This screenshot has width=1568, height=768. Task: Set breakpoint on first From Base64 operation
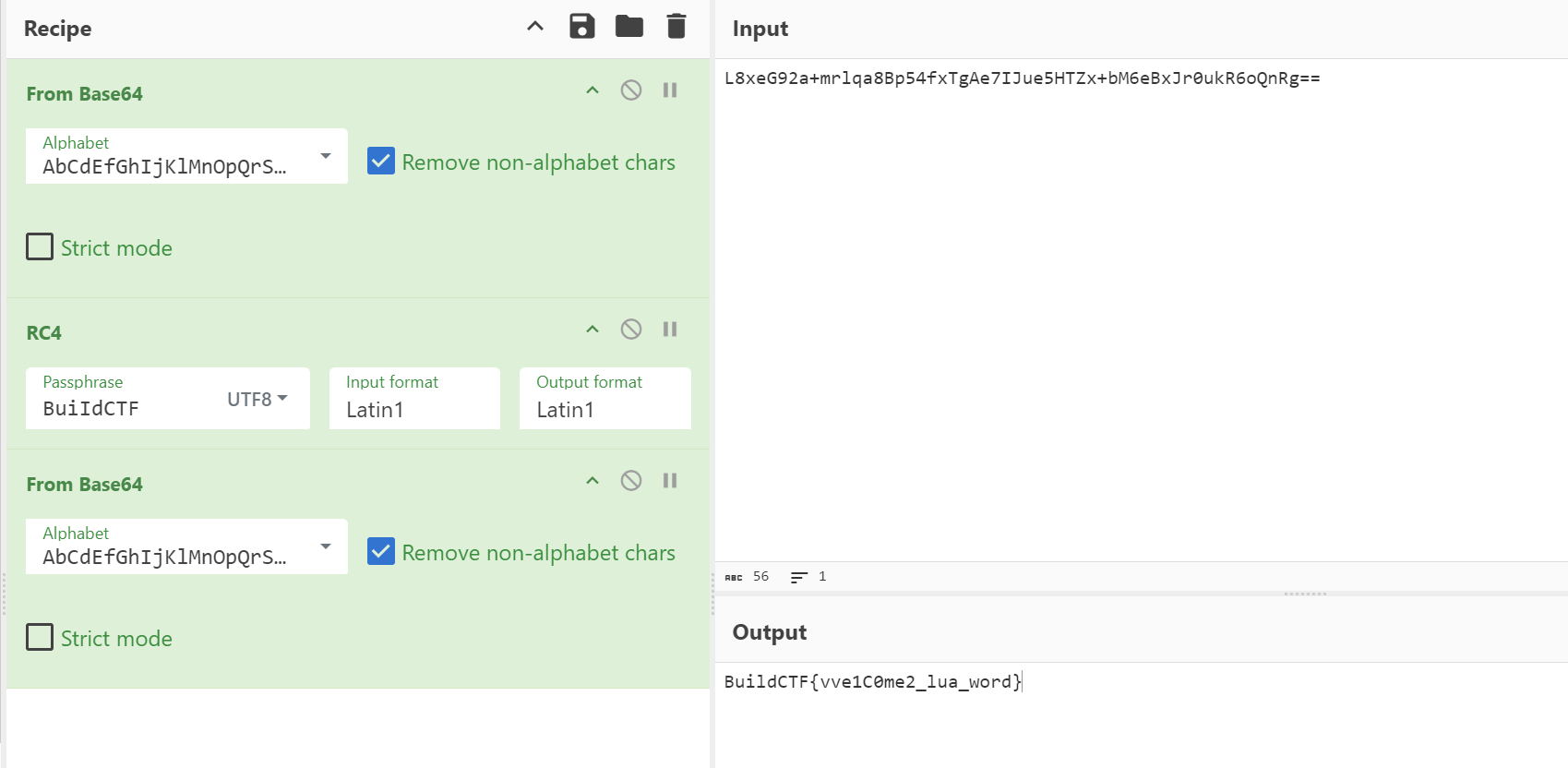point(670,90)
